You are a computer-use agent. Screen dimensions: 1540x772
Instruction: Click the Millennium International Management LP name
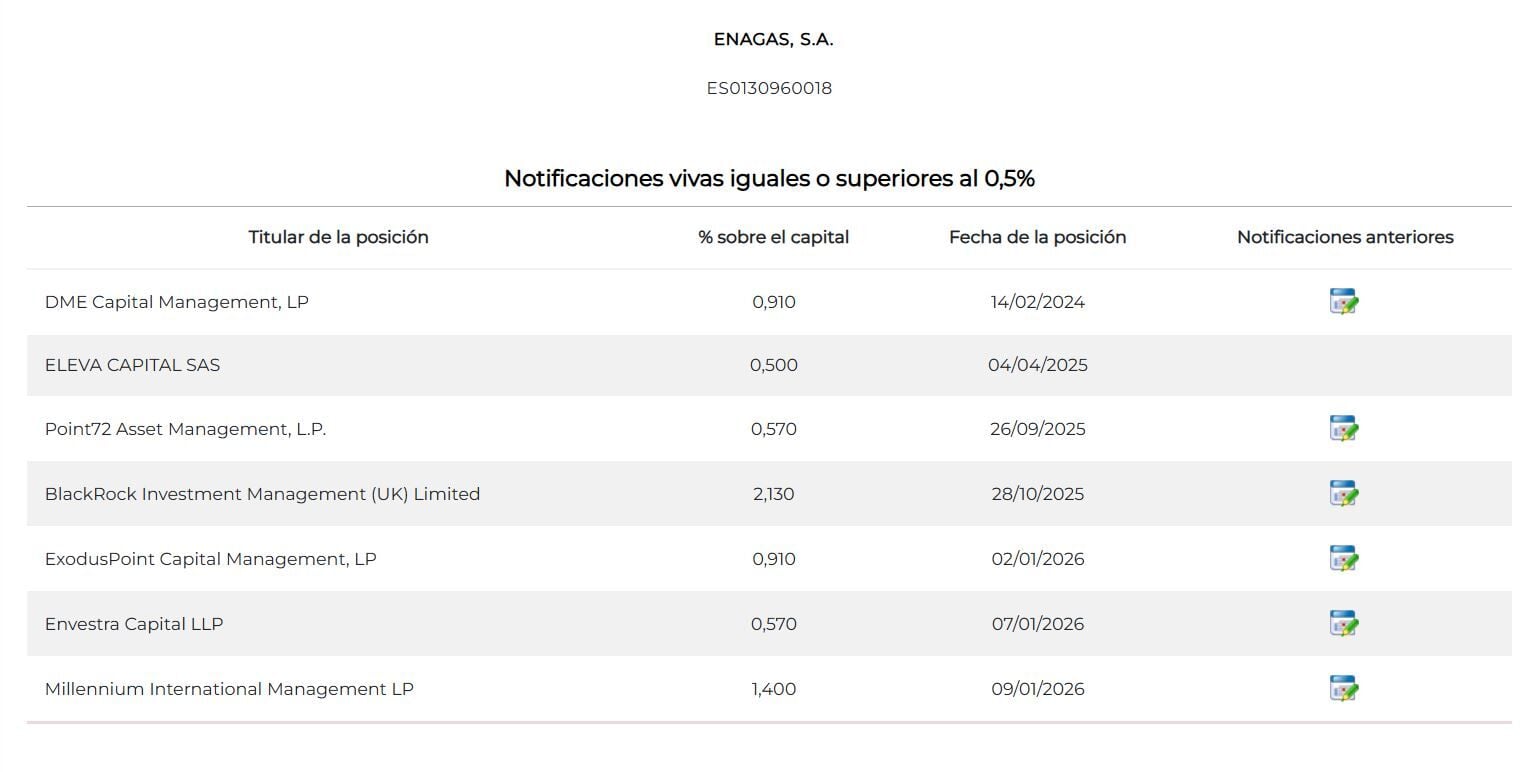(229, 689)
